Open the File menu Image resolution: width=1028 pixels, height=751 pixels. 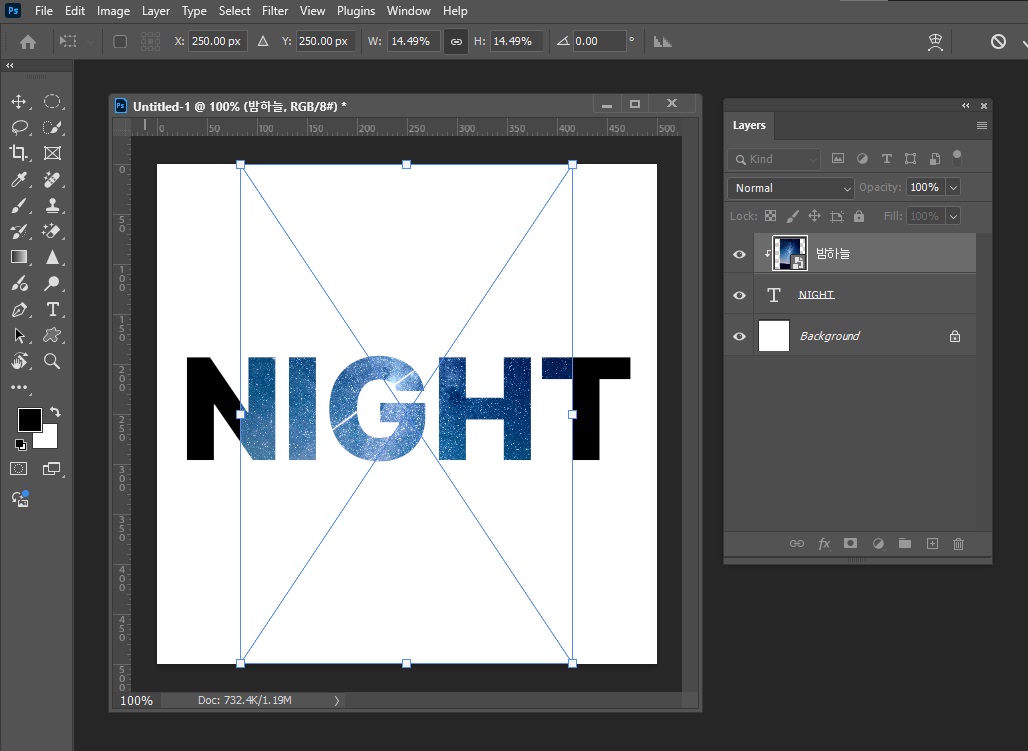(x=44, y=11)
